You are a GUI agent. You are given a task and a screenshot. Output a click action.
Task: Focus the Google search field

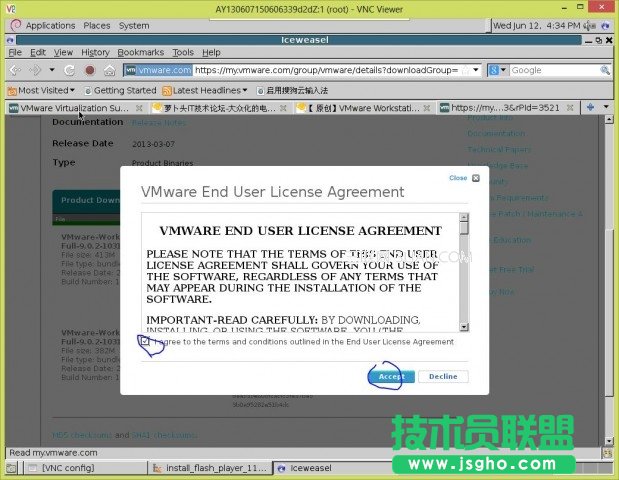pos(554,70)
